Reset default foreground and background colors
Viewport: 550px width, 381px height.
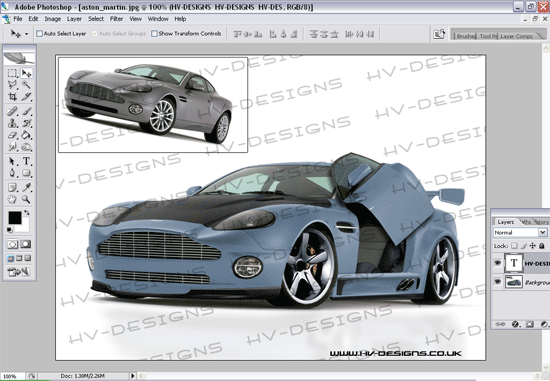pos(10,230)
